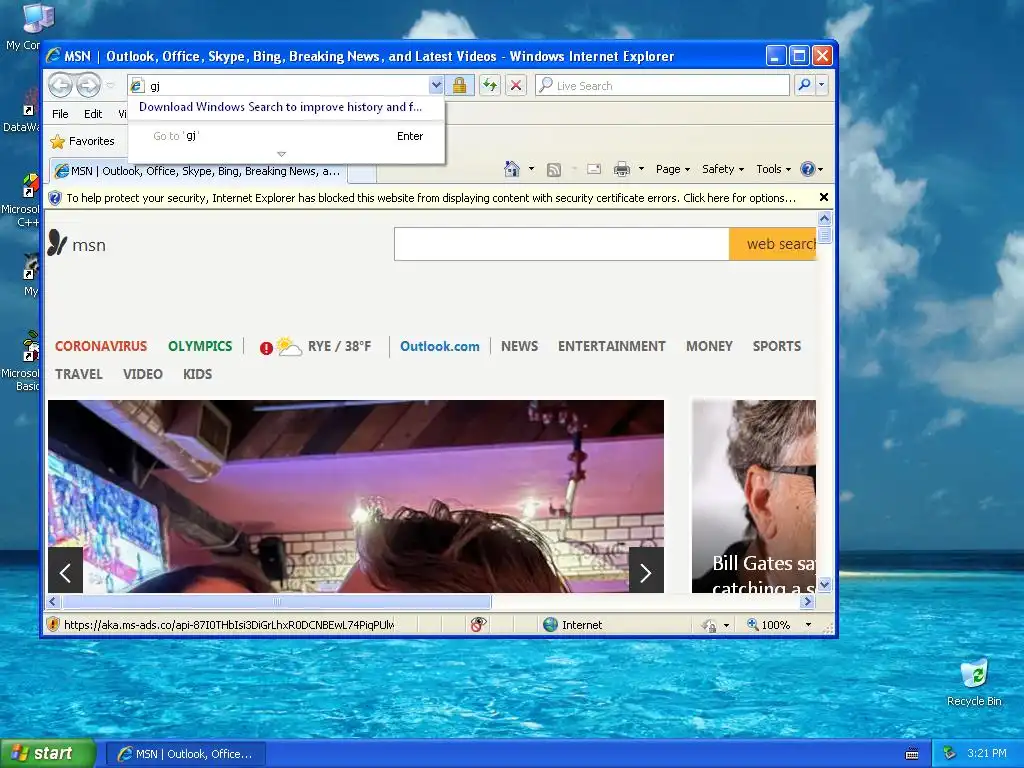Click the popup blocker status icon
This screenshot has width=1024, height=768.
click(x=479, y=624)
